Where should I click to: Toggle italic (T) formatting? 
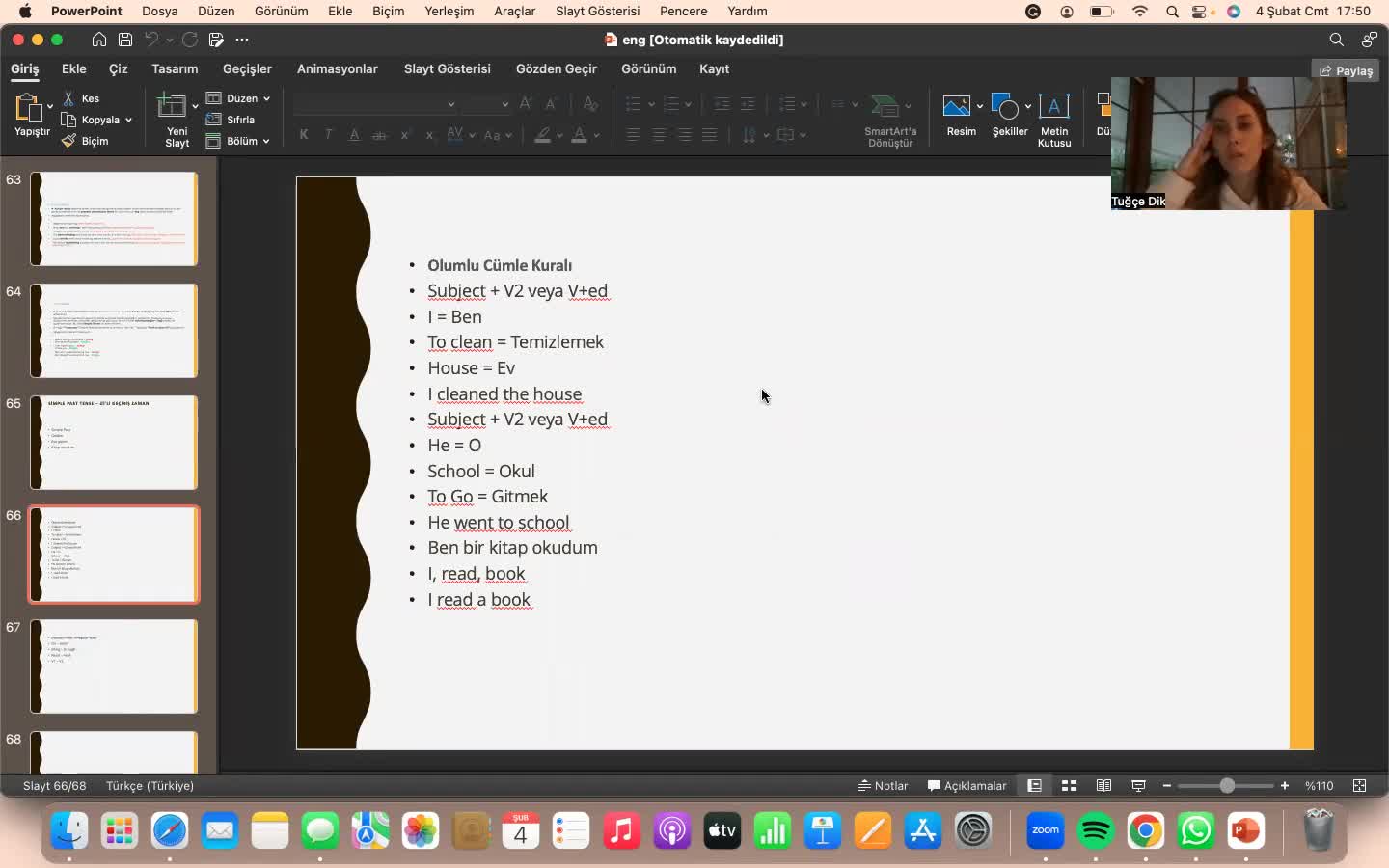point(329,135)
